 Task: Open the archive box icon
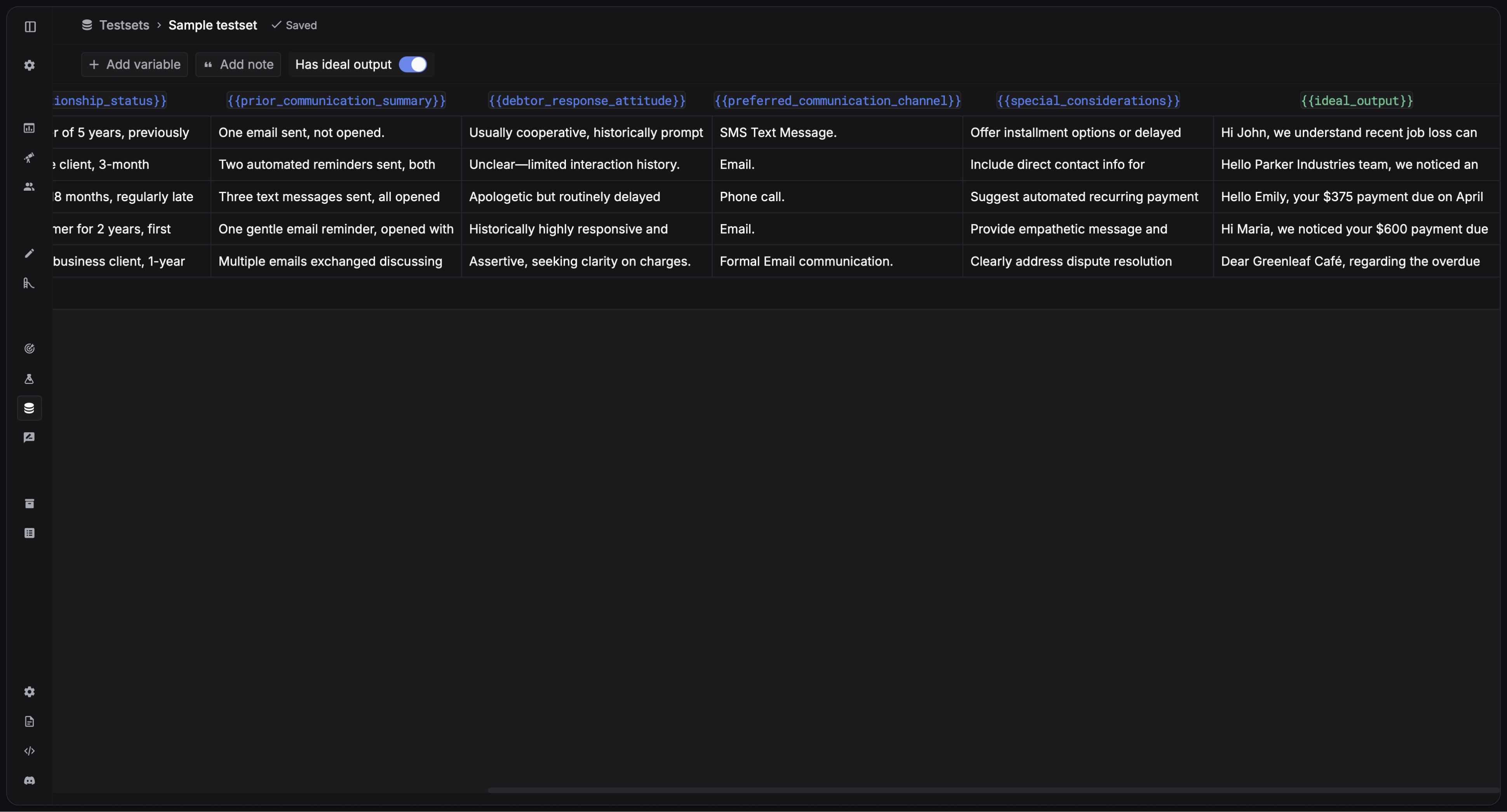[x=29, y=504]
